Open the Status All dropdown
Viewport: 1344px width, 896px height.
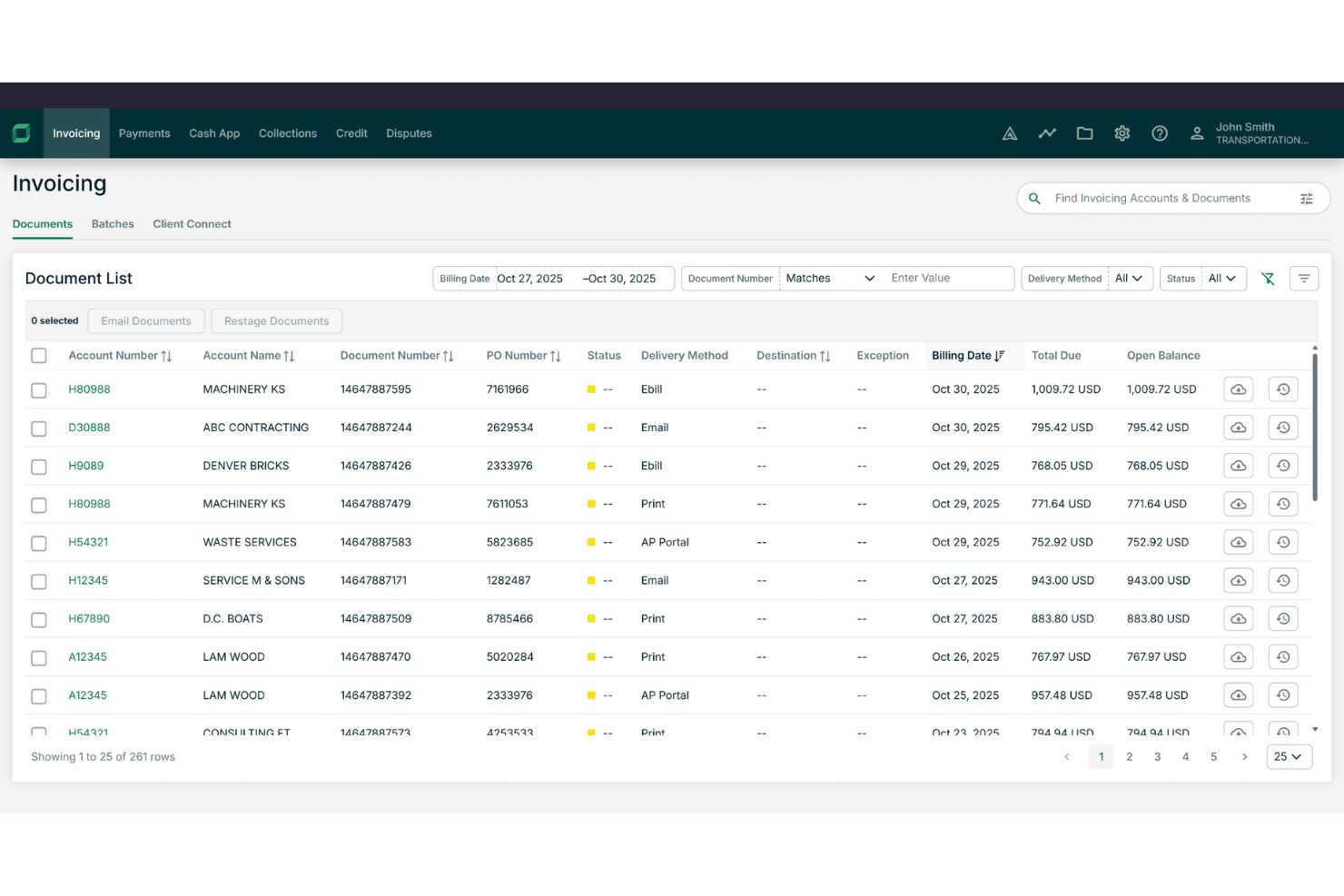click(x=1223, y=279)
